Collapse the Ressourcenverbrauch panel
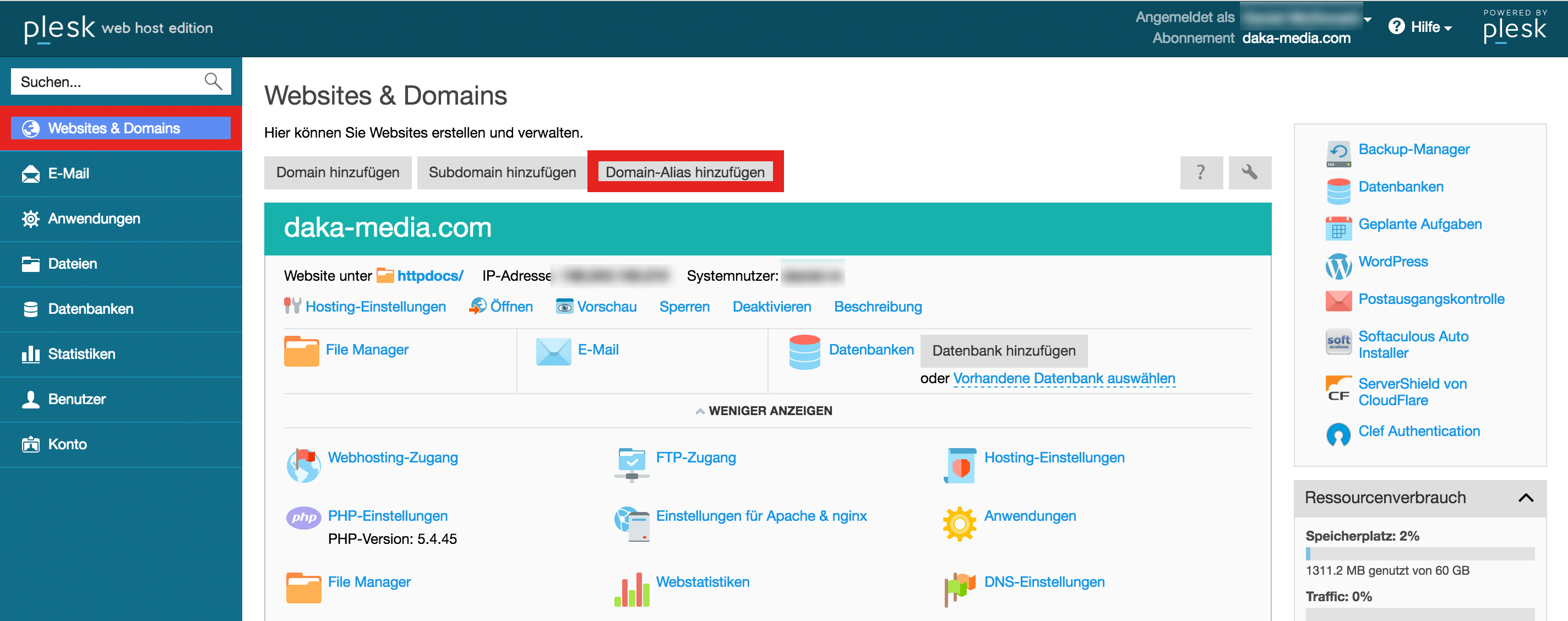Viewport: 1568px width, 621px height. 1525,498
